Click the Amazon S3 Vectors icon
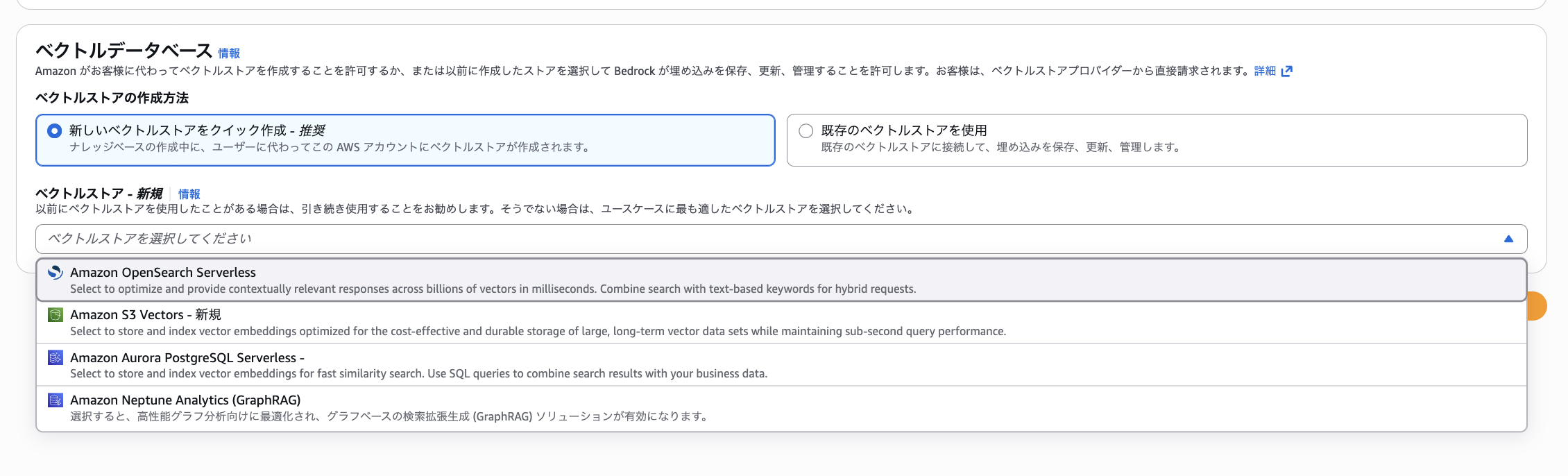This screenshot has height=476, width=1568. [56, 315]
